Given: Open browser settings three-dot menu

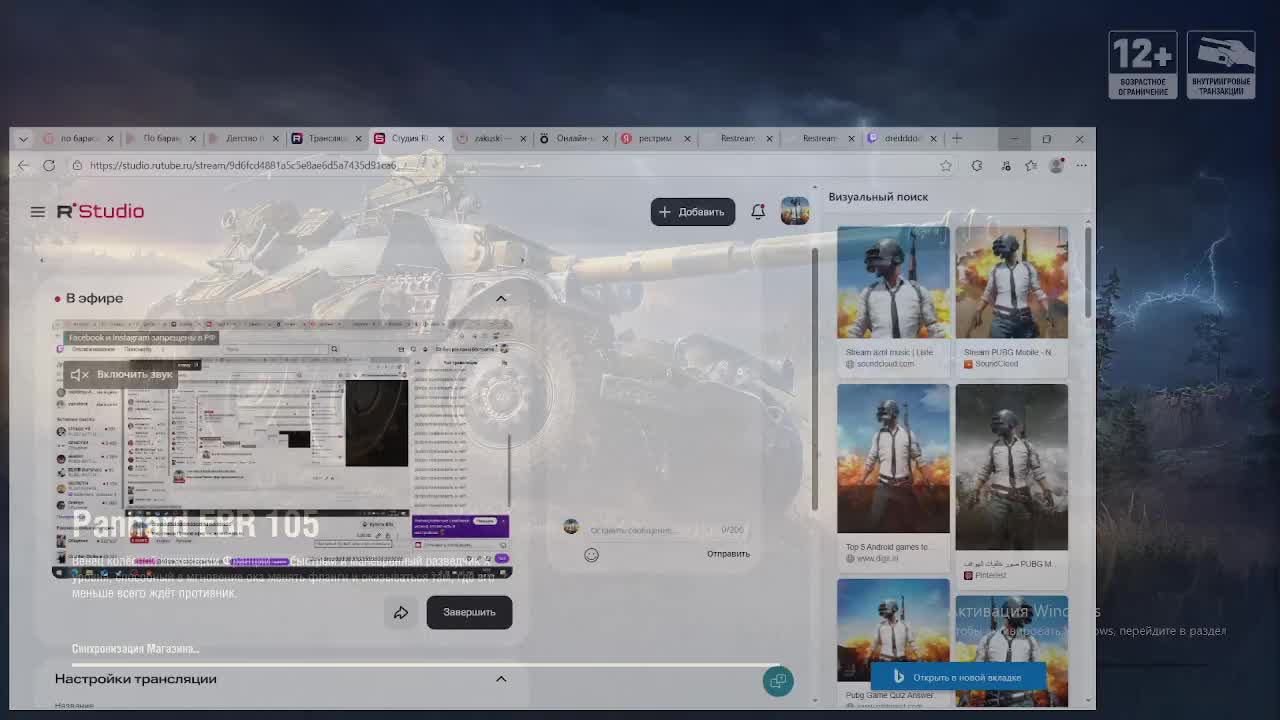Looking at the screenshot, I should click(1081, 165).
